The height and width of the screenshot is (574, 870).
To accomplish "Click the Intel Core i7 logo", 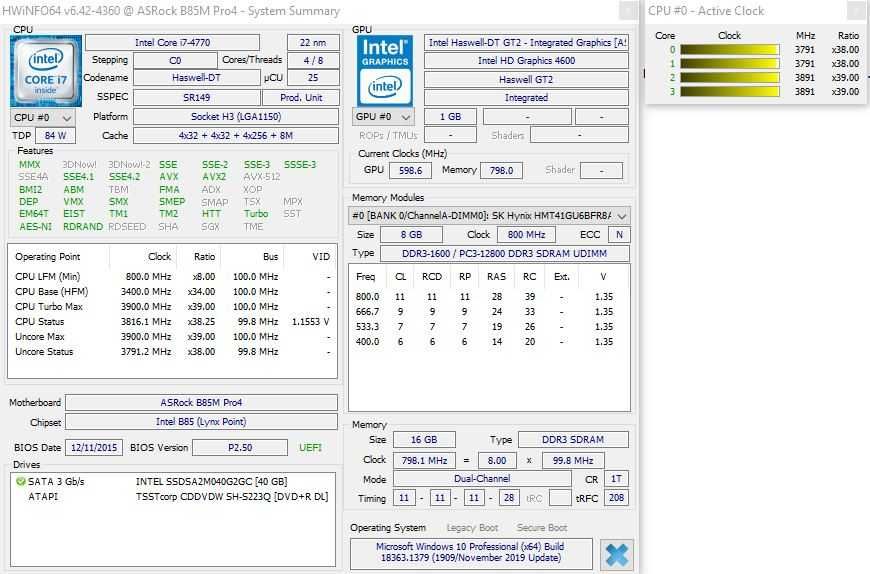I will (x=45, y=71).
